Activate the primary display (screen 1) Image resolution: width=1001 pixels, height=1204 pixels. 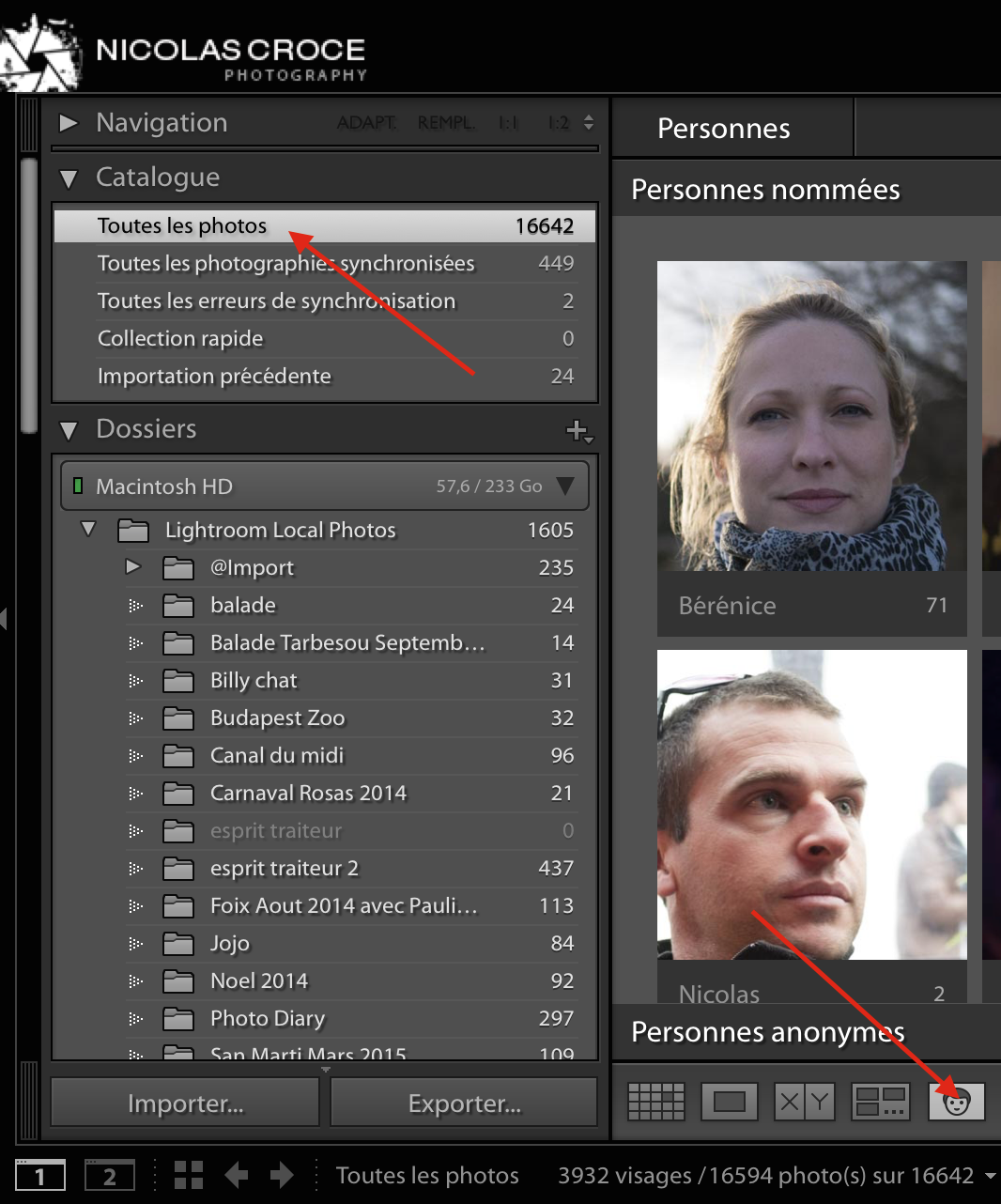[40, 1174]
